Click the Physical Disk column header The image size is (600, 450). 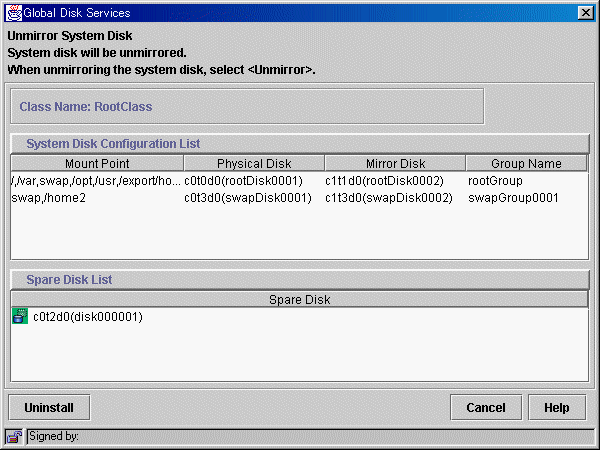tap(254, 163)
